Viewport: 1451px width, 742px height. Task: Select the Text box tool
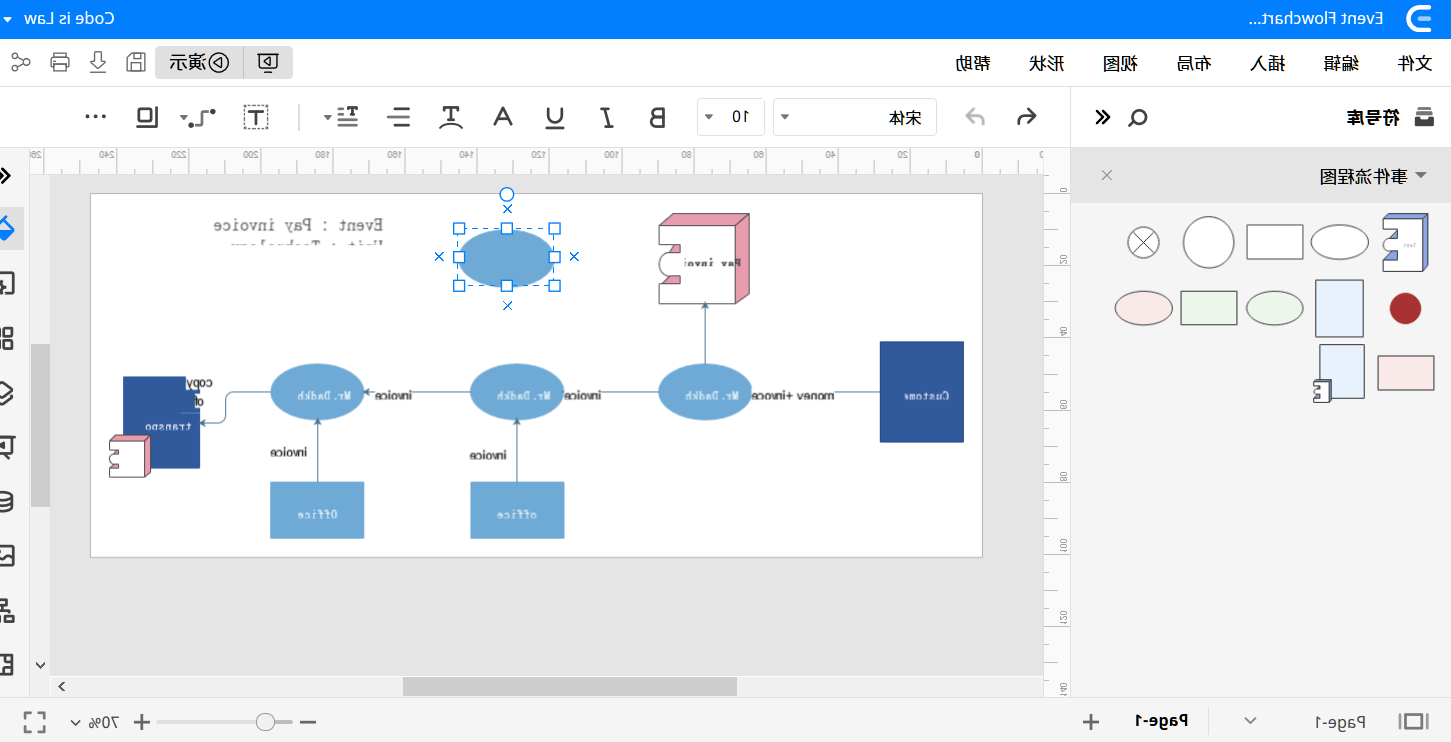coord(256,117)
